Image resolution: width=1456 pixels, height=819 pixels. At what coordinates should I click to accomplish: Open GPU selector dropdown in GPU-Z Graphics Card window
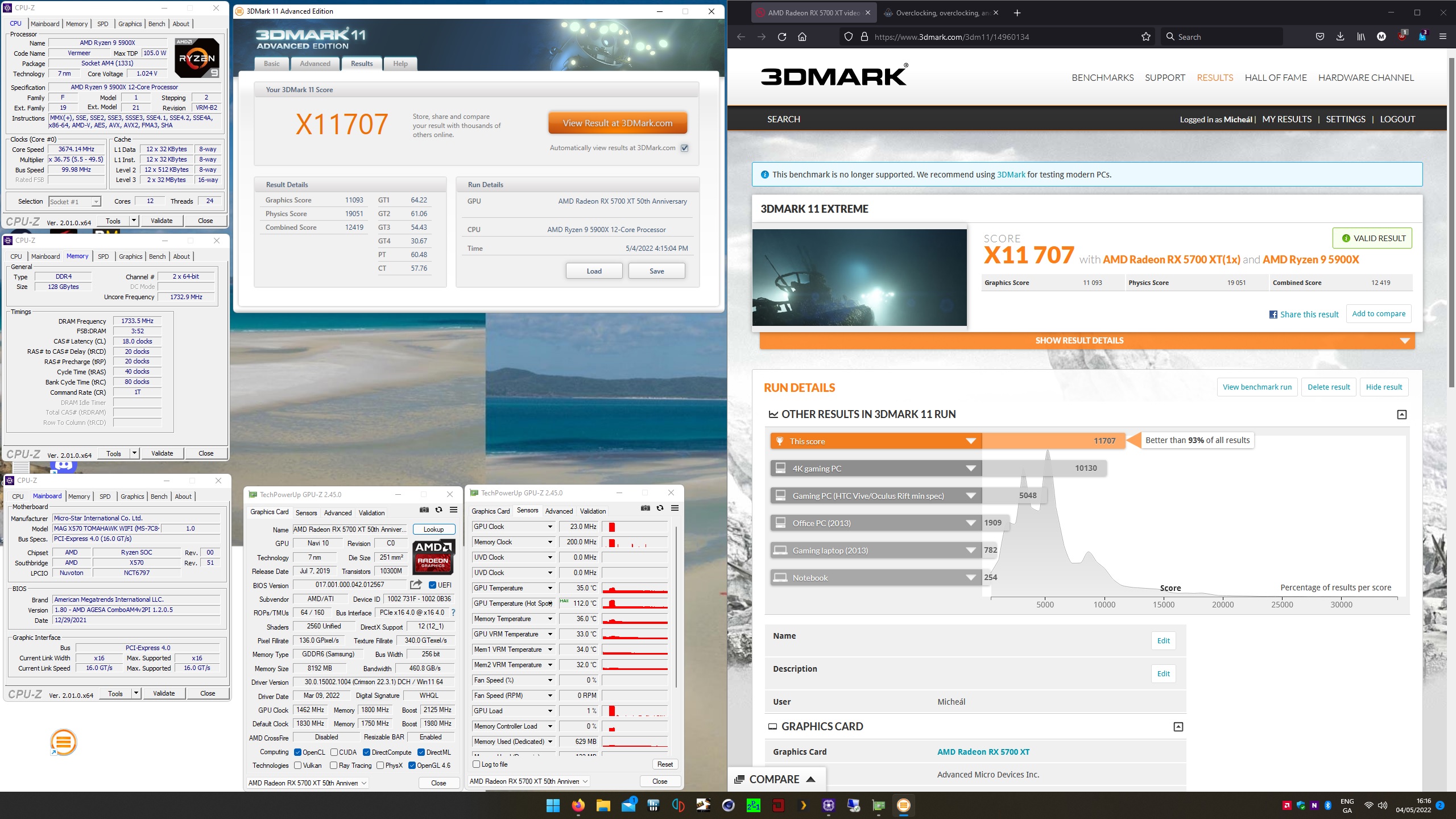[x=307, y=783]
